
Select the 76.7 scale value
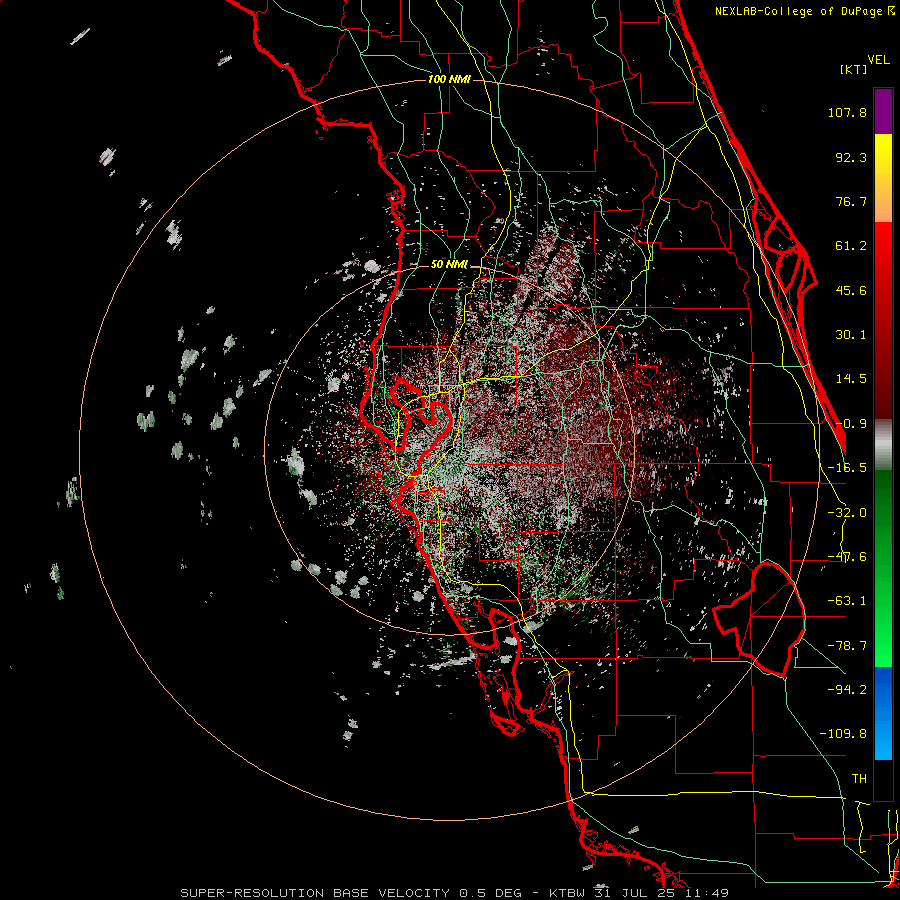pyautogui.click(x=851, y=201)
